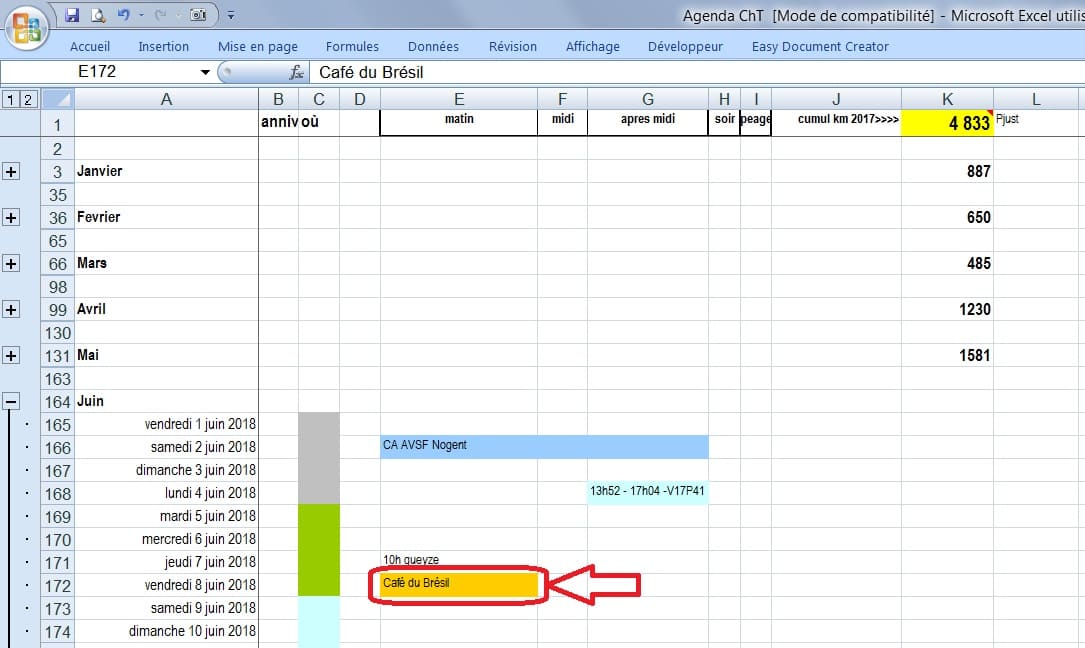The width and height of the screenshot is (1085, 648).
Task: Select the yellow cell showing 4 833
Action: (x=946, y=123)
